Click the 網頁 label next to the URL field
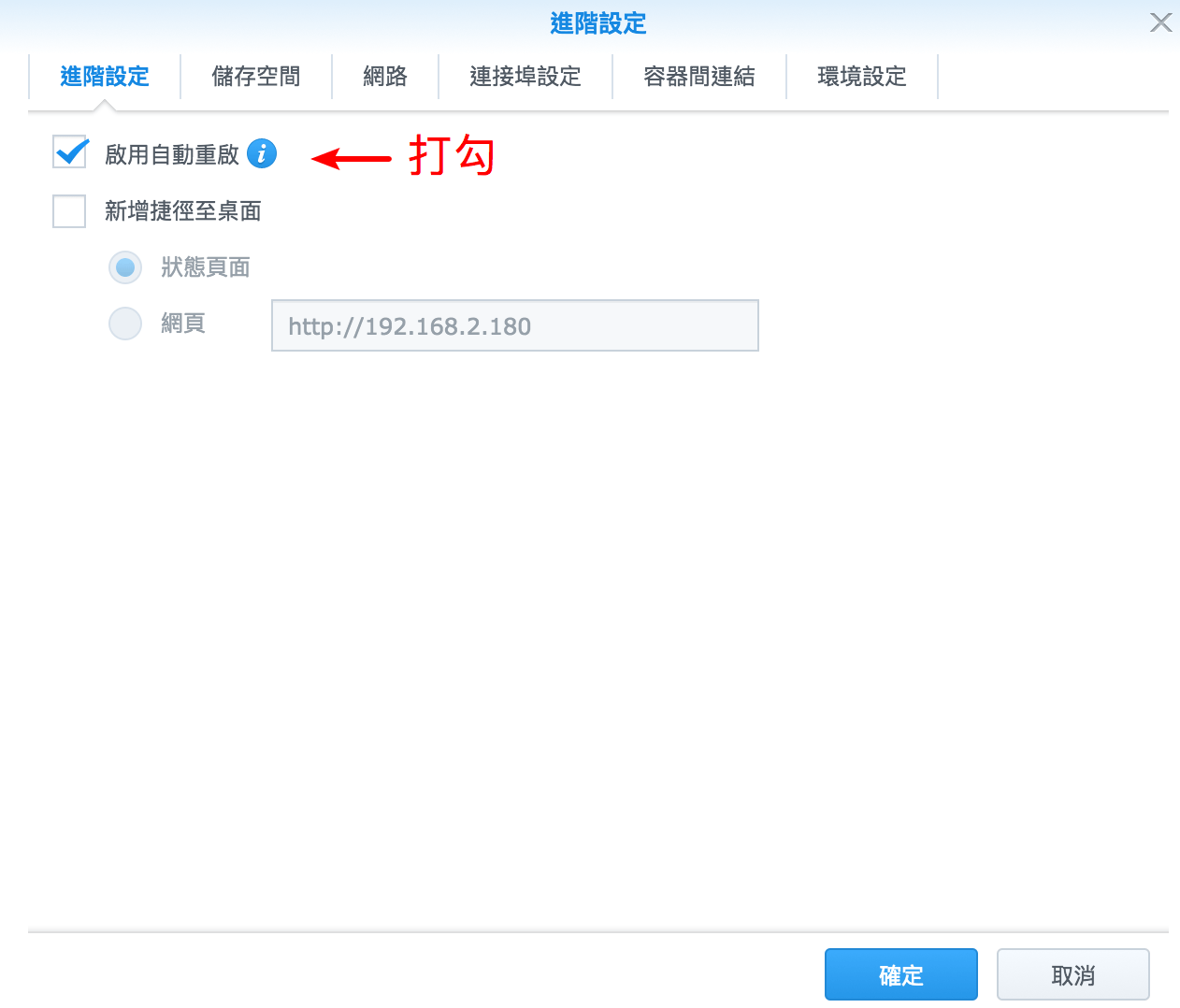This screenshot has height=1008, width=1180. coord(183,324)
